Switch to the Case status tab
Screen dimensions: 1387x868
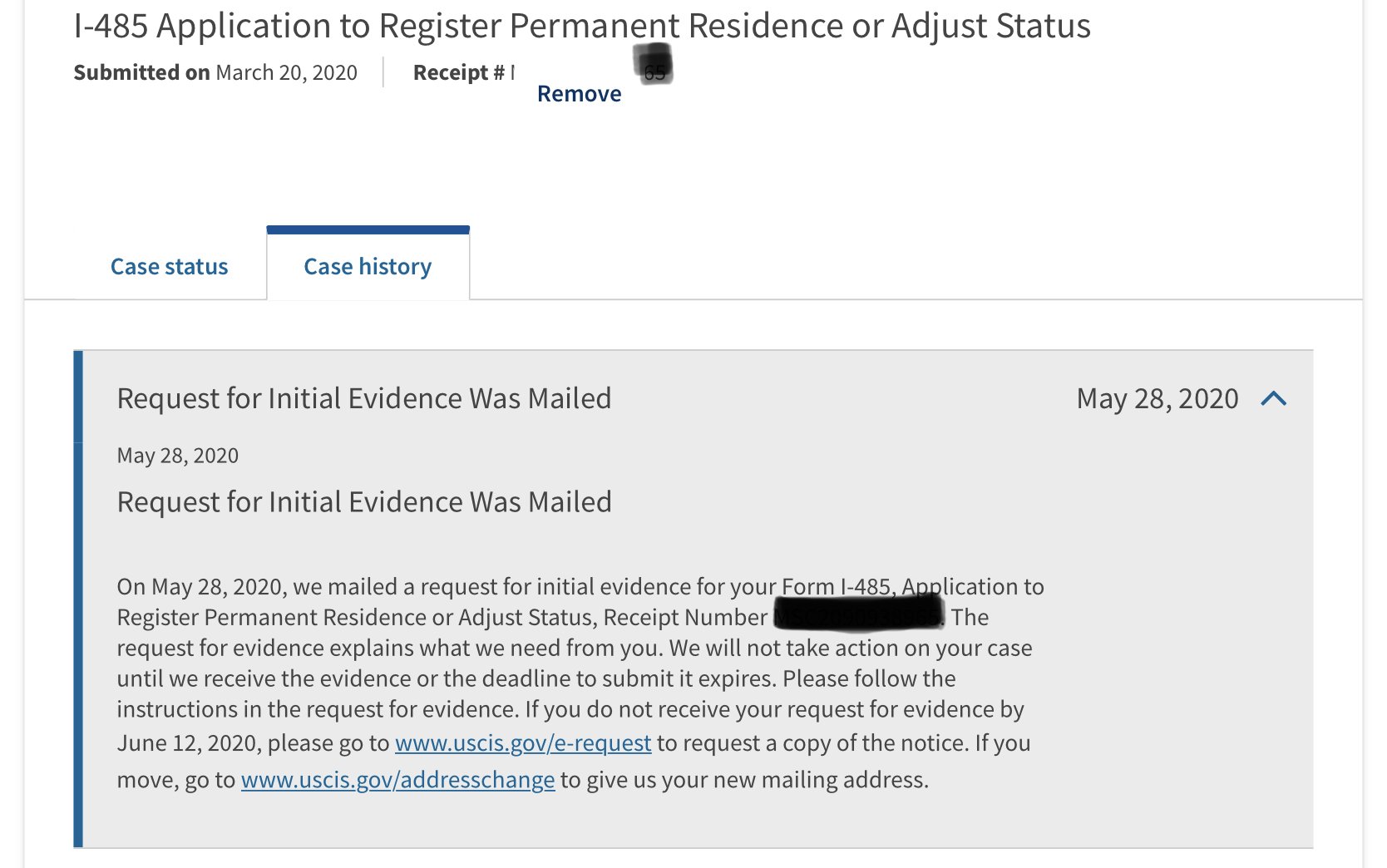[x=169, y=266]
